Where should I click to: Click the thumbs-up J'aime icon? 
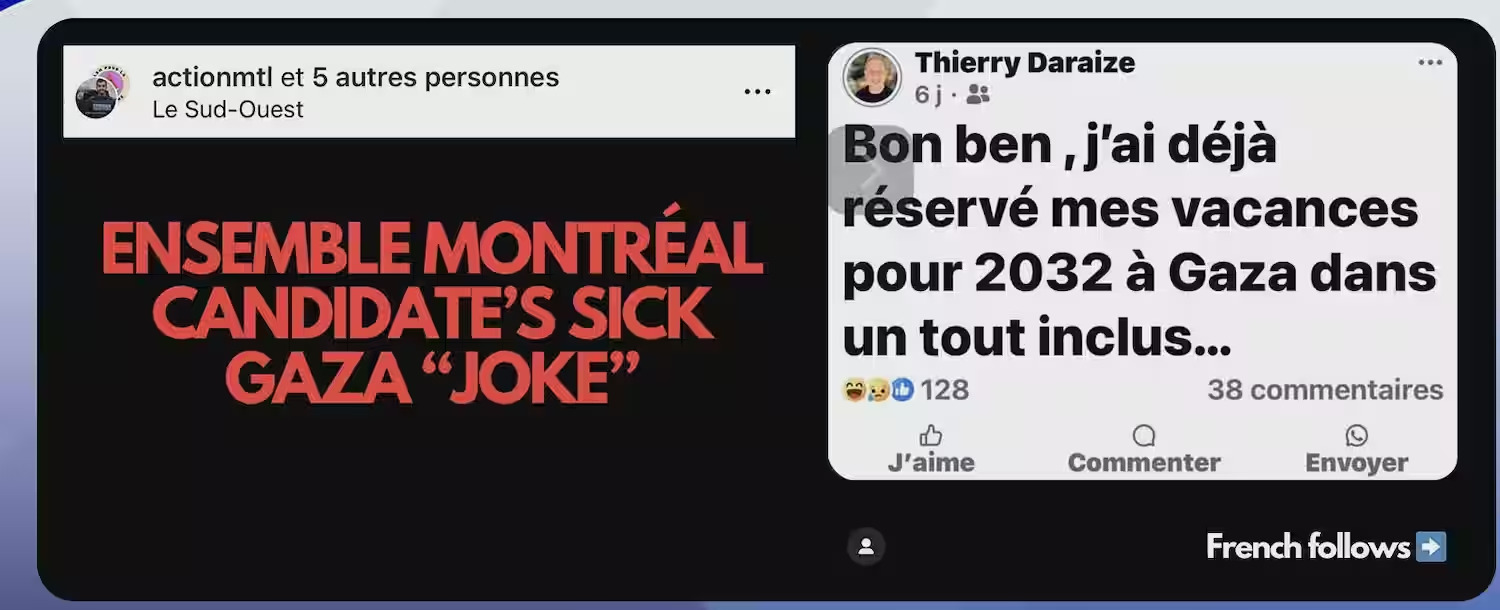coord(930,436)
